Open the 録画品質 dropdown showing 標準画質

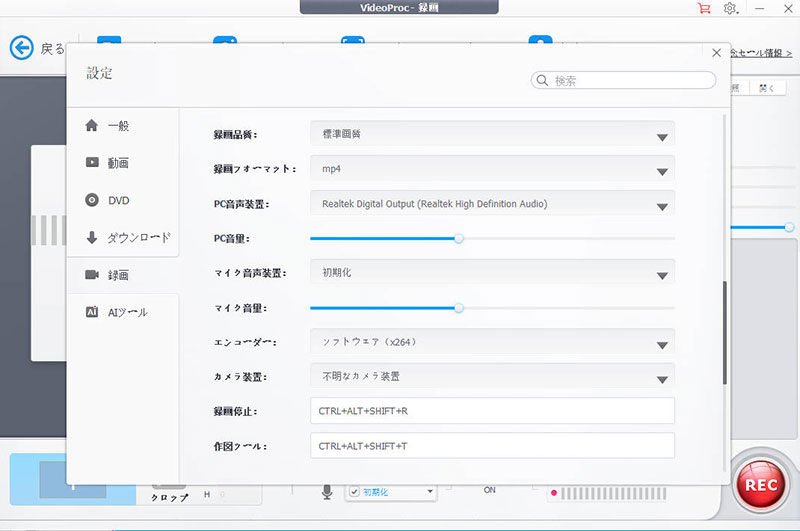coord(492,134)
